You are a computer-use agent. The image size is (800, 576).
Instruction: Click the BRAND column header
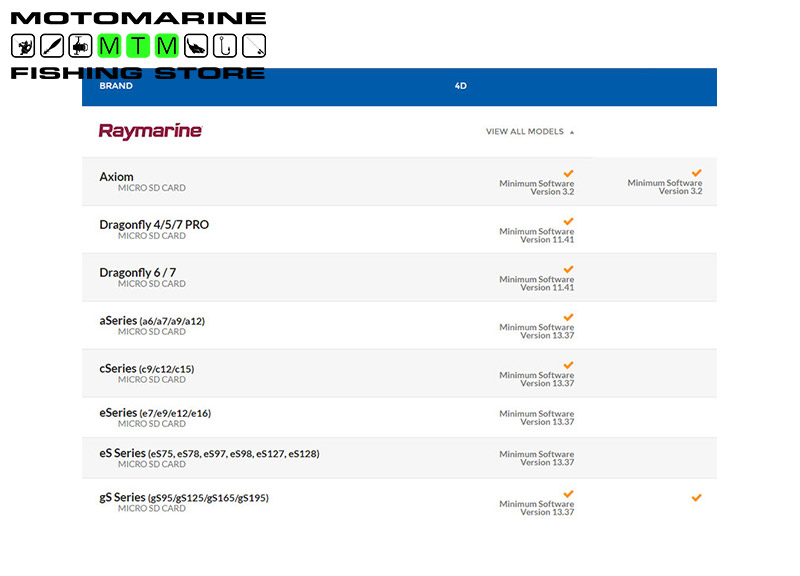(116, 86)
